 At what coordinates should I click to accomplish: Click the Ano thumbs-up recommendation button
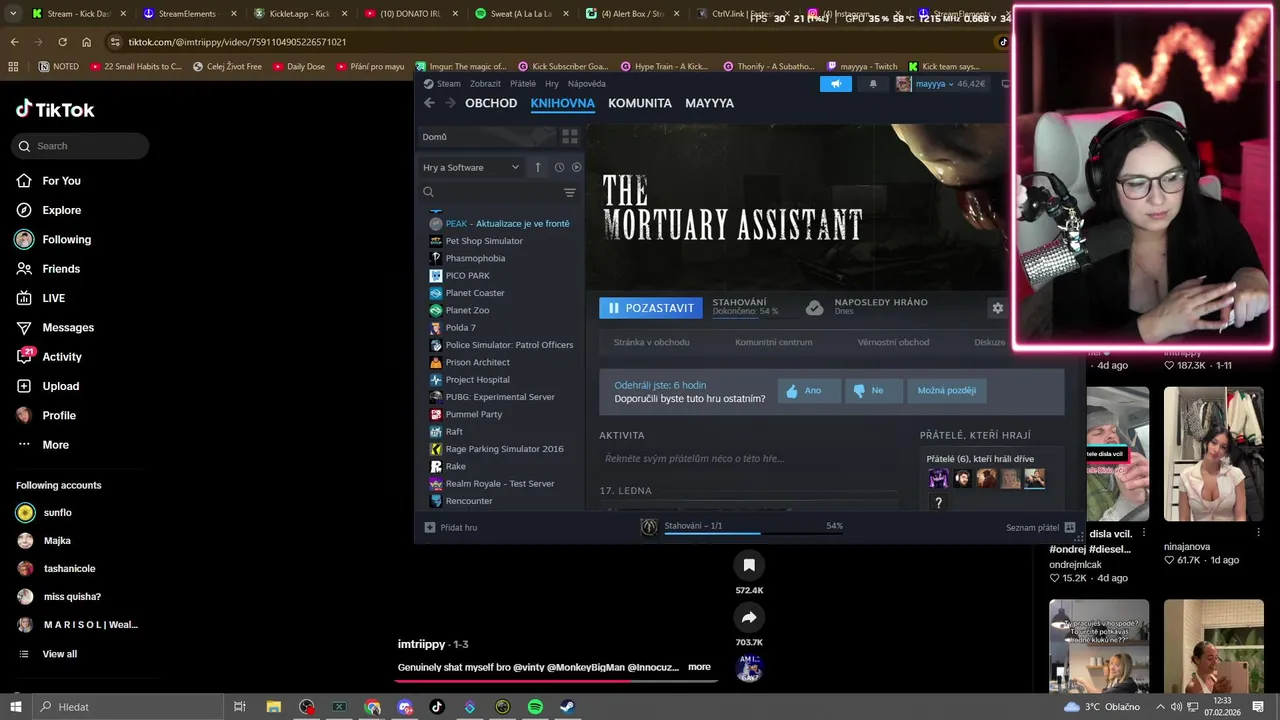coord(810,391)
